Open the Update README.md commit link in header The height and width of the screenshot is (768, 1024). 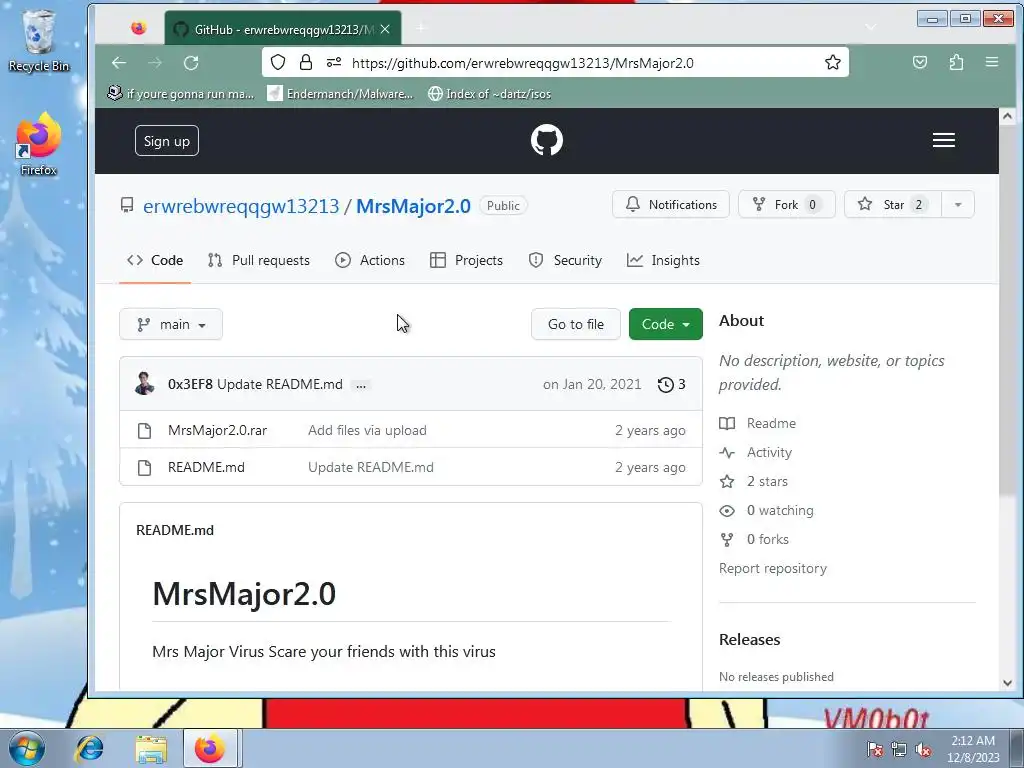point(280,385)
